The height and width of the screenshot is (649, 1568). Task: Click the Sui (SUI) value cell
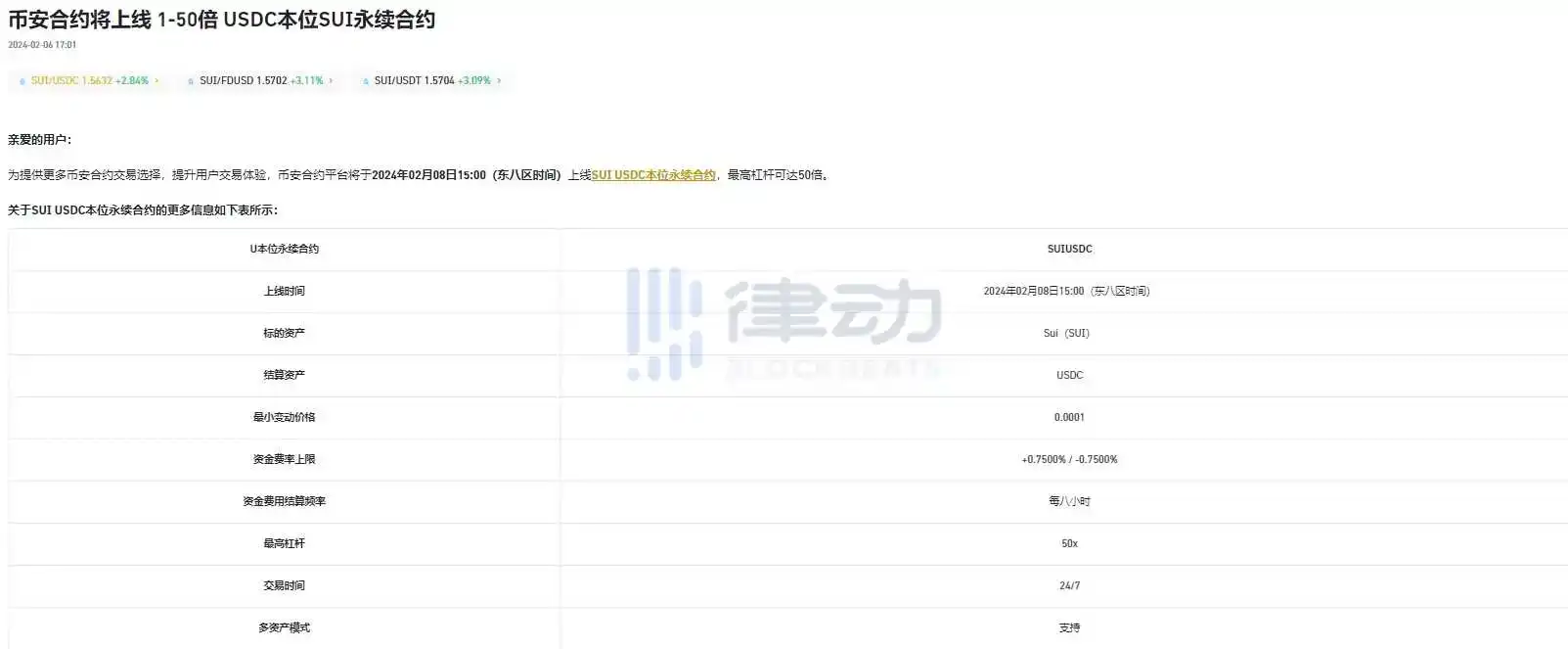(1066, 334)
